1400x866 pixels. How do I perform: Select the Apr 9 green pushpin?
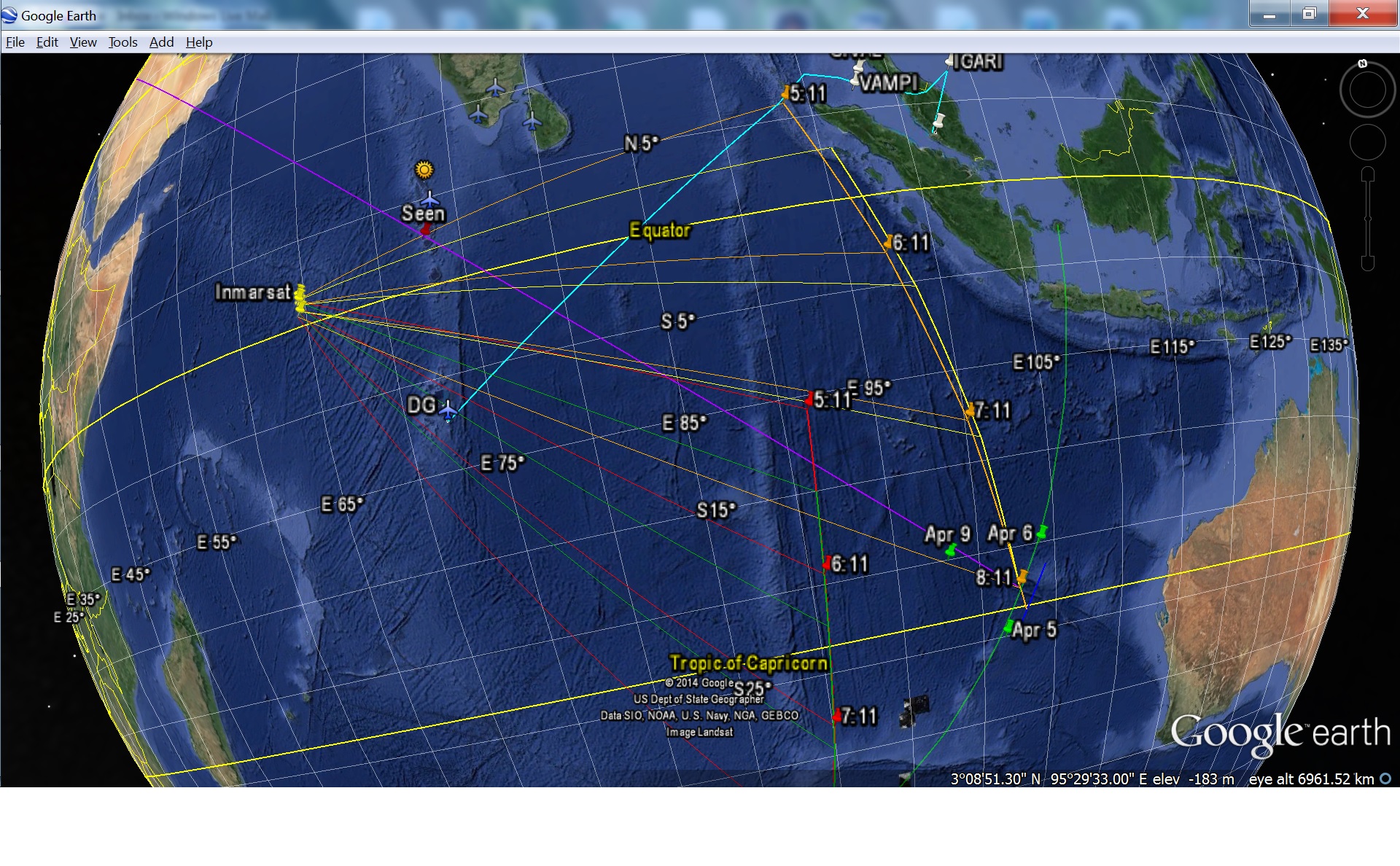[951, 550]
